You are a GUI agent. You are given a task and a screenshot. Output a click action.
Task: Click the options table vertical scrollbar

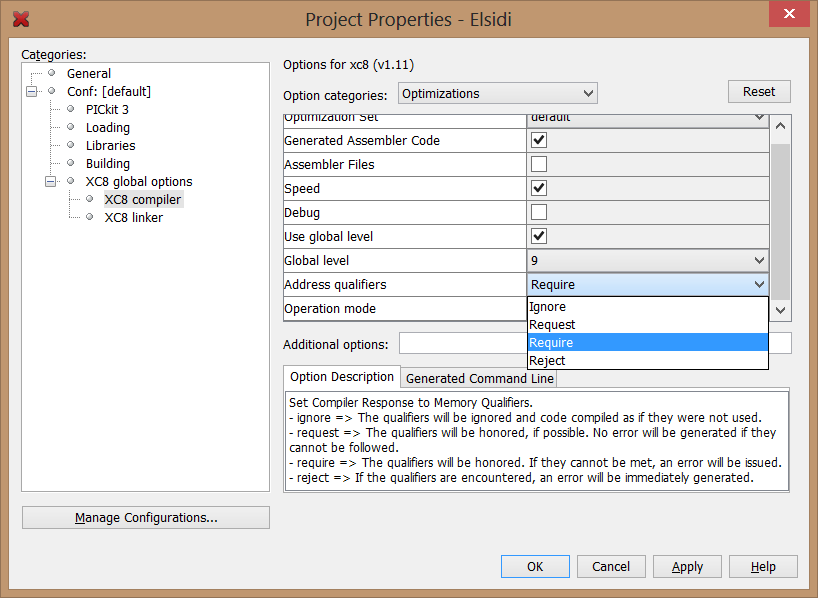click(780, 220)
